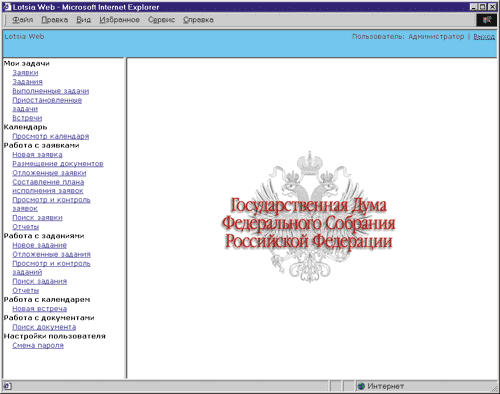Open the Встречи link
Image resolution: width=500 pixels, height=394 pixels.
(27, 118)
